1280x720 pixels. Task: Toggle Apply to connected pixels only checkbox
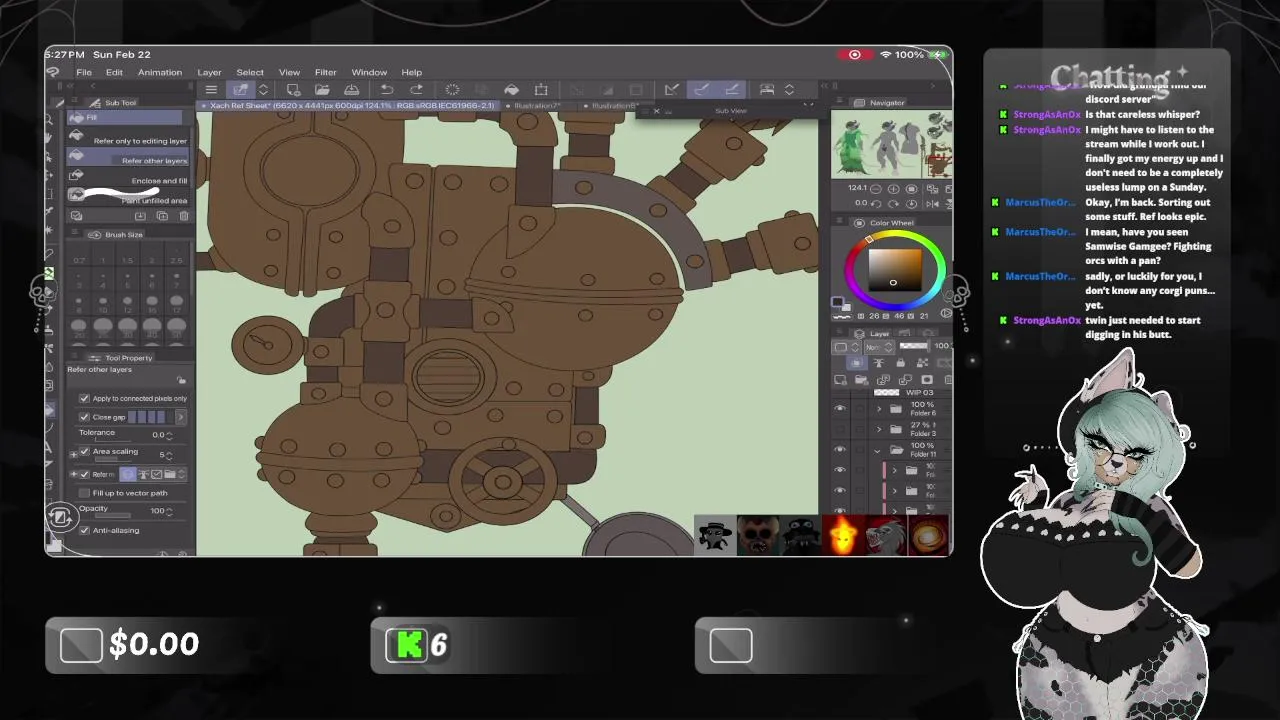tap(84, 398)
